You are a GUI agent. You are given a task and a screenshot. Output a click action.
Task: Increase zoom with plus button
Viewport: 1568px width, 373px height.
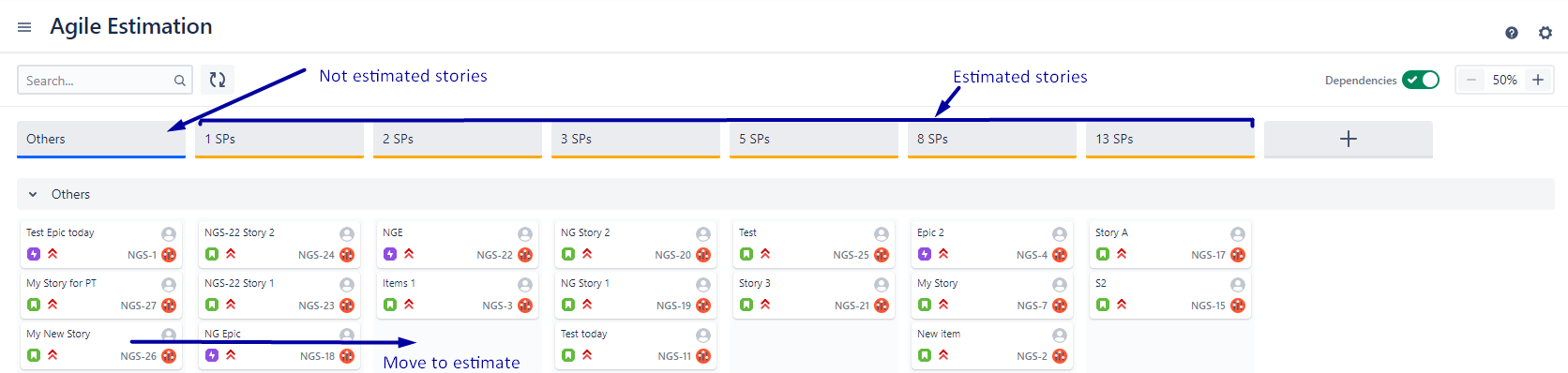(x=1538, y=80)
